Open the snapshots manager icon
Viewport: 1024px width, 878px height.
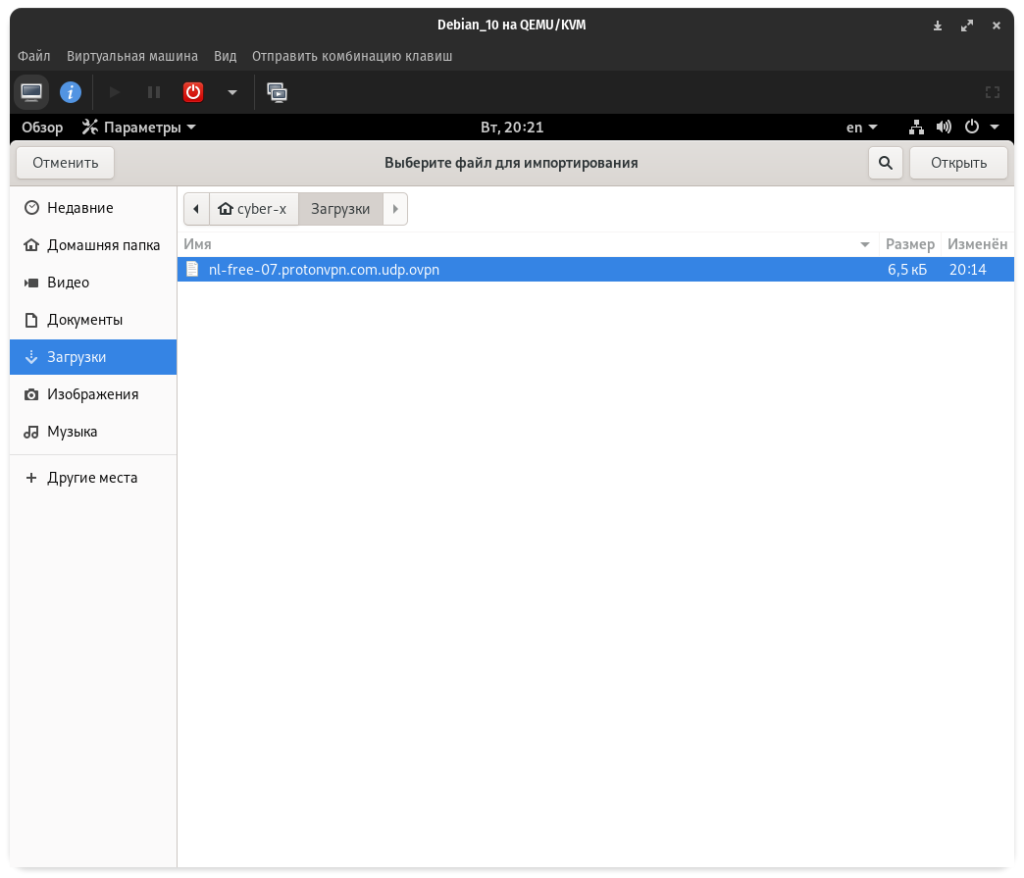pos(277,92)
